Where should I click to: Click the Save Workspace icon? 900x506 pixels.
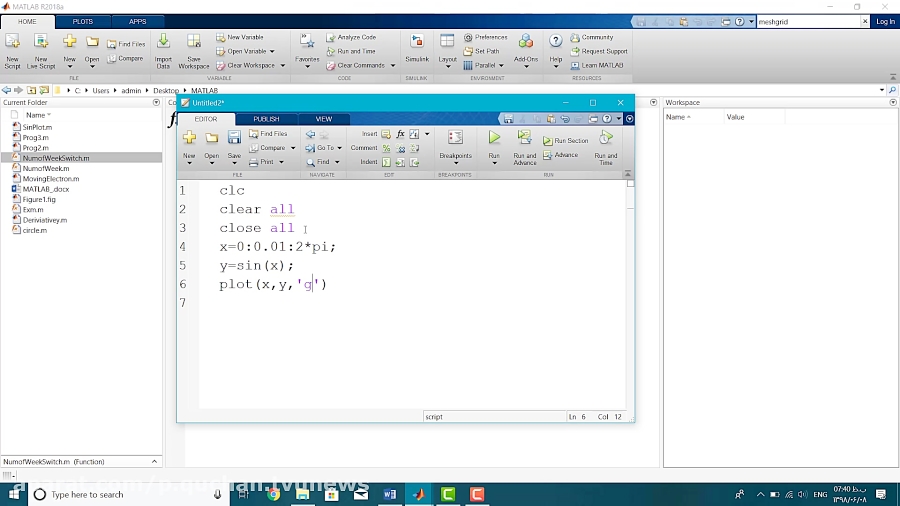pyautogui.click(x=194, y=42)
